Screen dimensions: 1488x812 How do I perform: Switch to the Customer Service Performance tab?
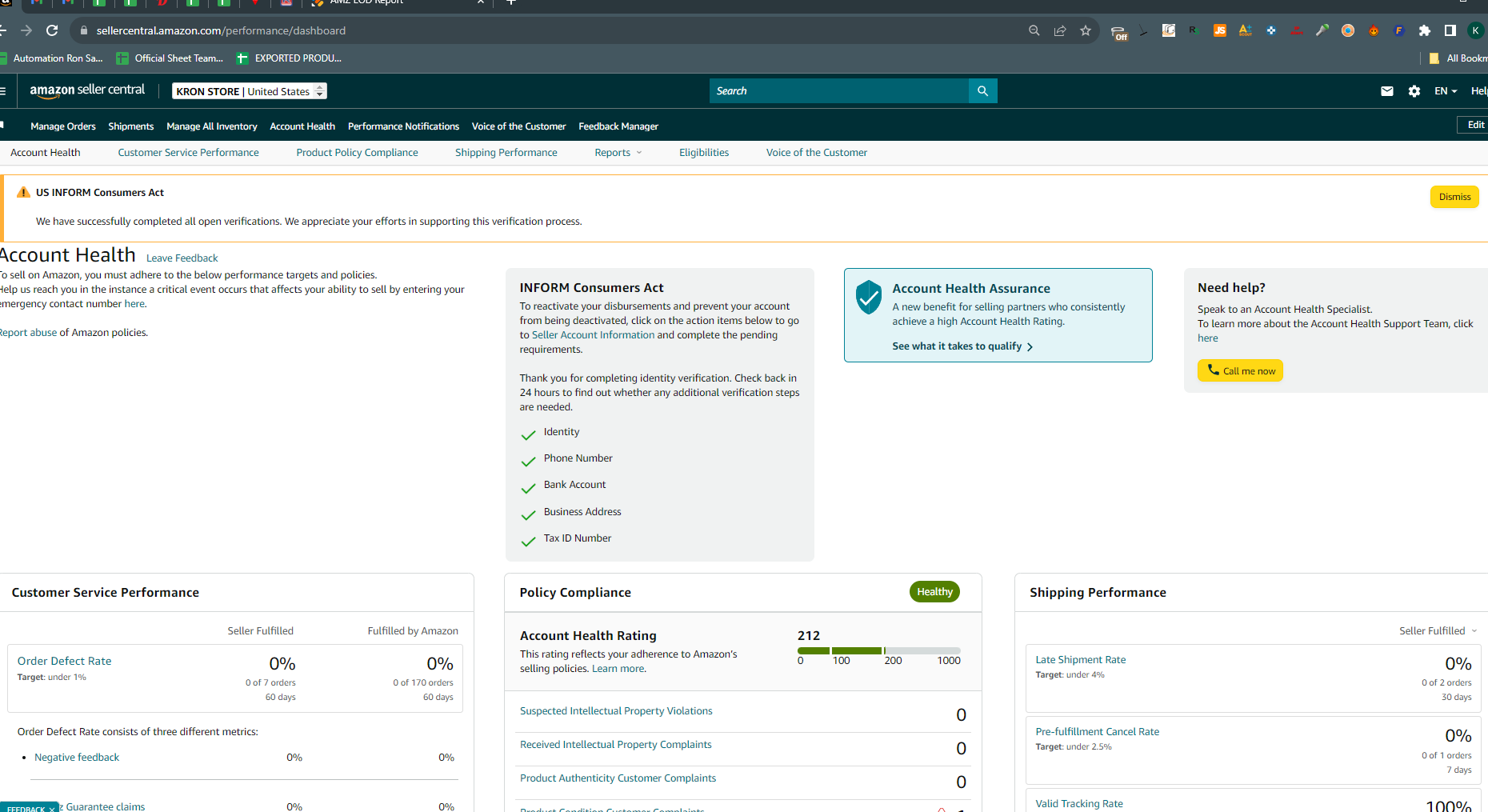click(189, 153)
